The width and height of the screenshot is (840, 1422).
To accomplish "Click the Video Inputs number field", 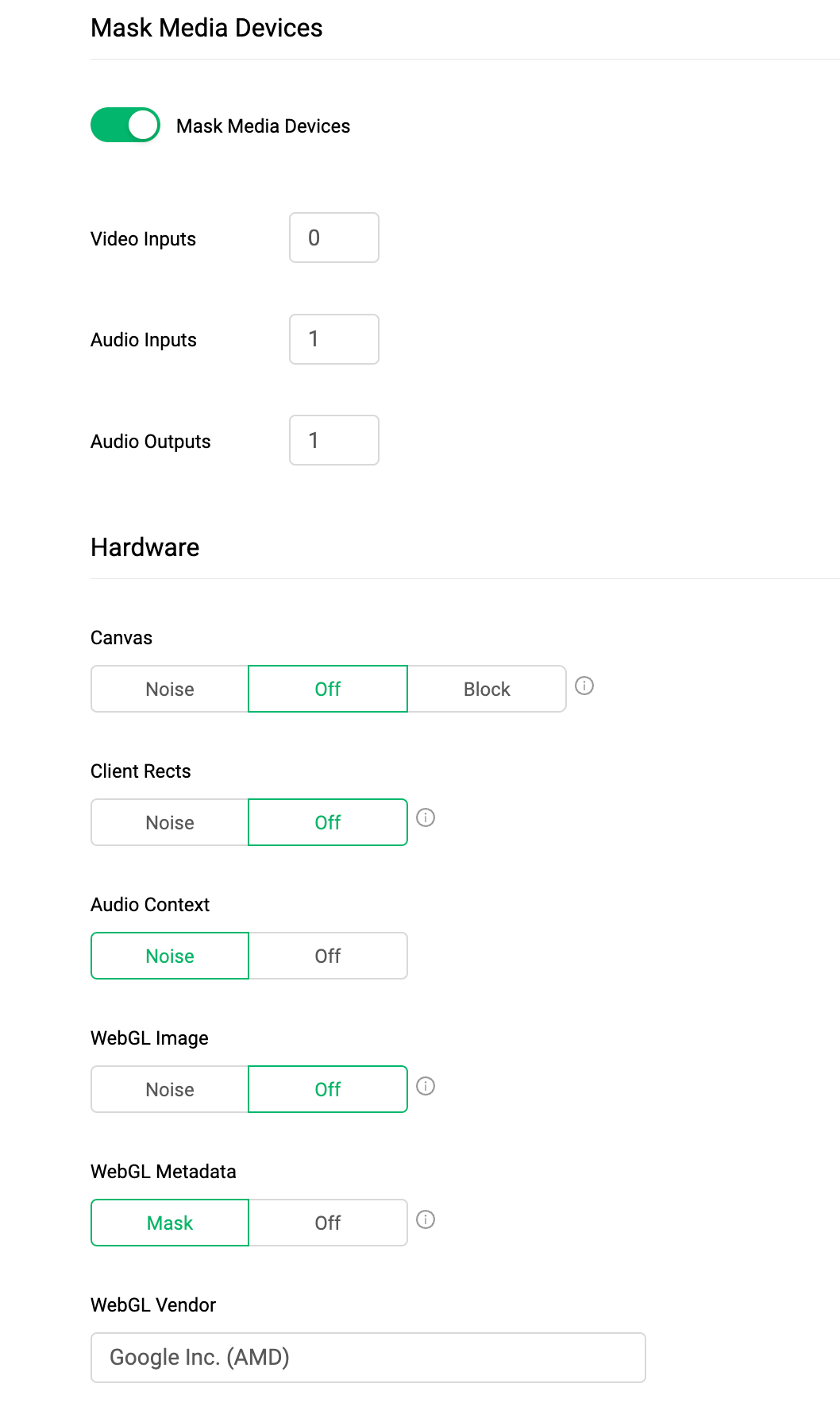I will (334, 238).
